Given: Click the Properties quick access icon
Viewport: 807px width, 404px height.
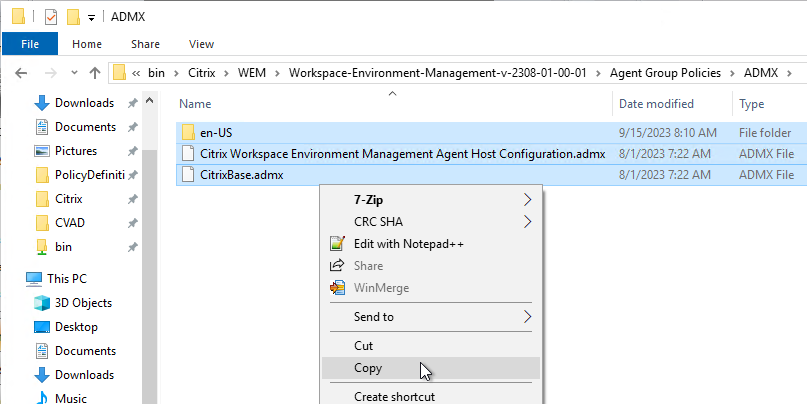Looking at the screenshot, I should (50, 17).
